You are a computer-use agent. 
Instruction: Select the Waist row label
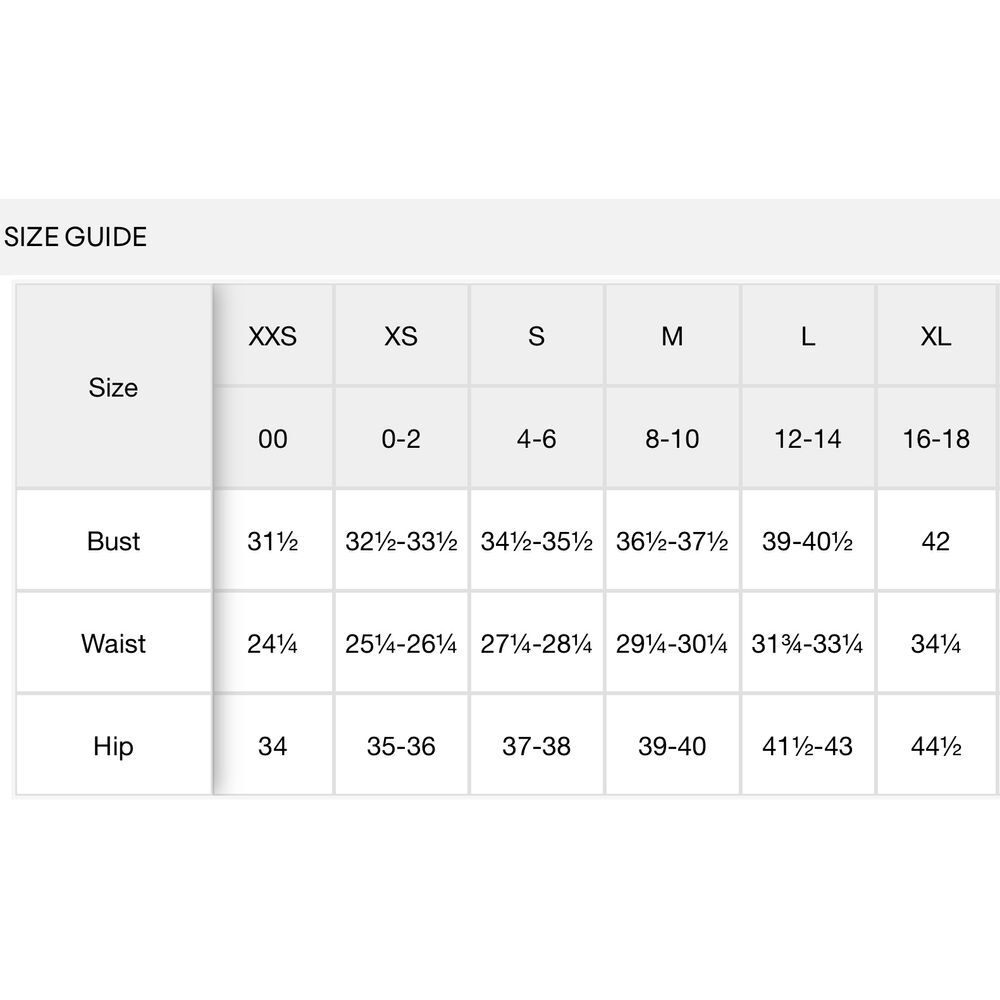pyautogui.click(x=114, y=643)
